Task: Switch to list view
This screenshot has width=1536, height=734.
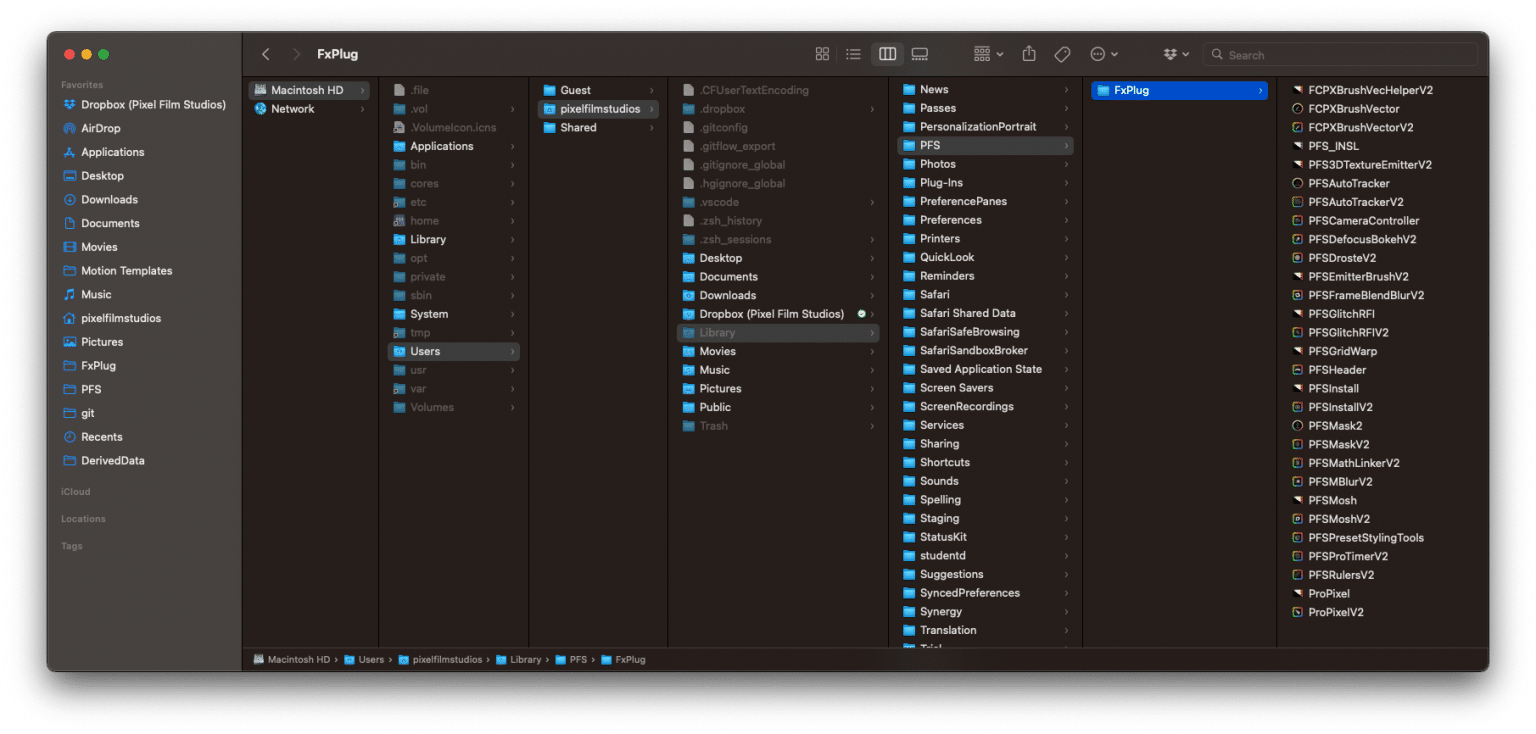Action: pyautogui.click(x=853, y=54)
